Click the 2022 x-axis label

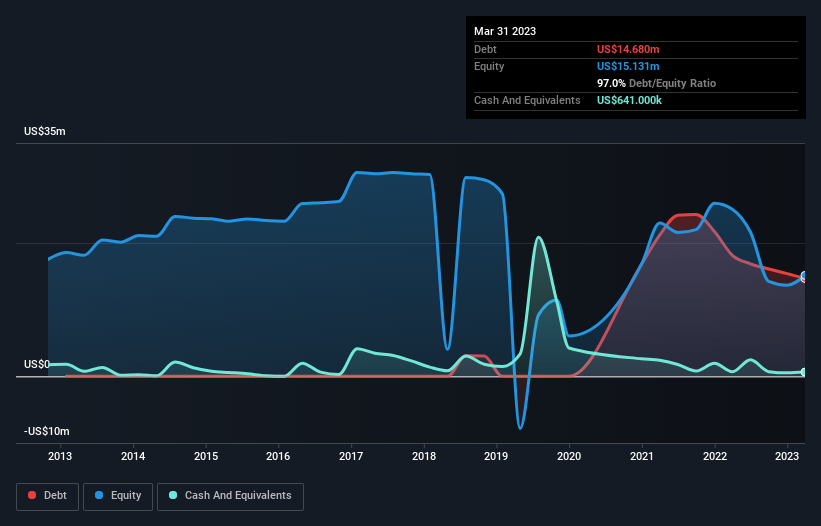coord(715,456)
